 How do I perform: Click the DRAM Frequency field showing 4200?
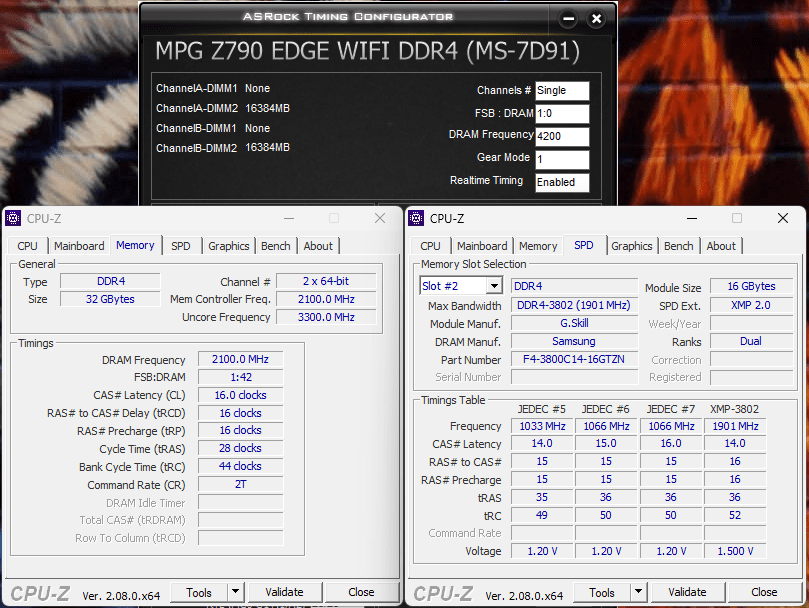pos(562,136)
